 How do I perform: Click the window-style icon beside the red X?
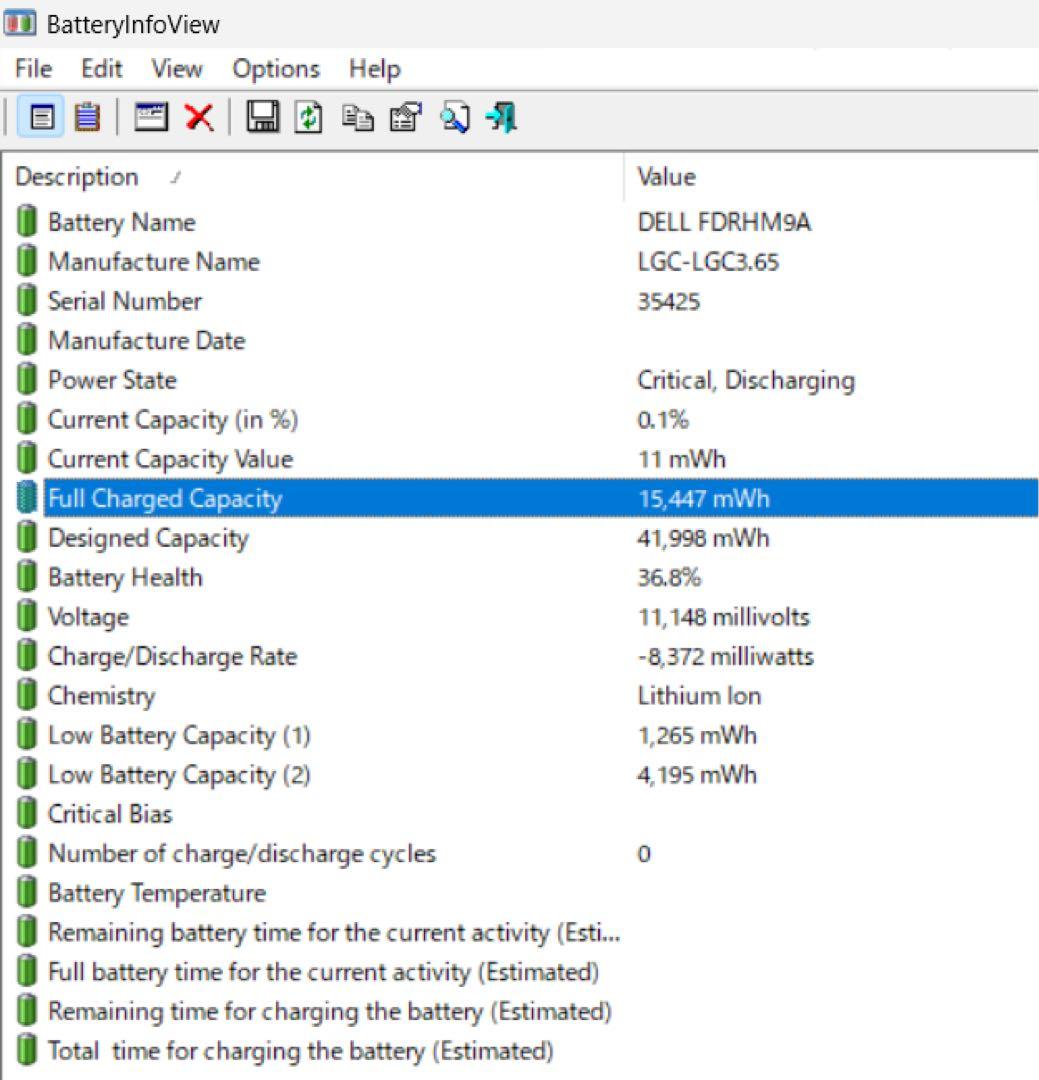(151, 118)
